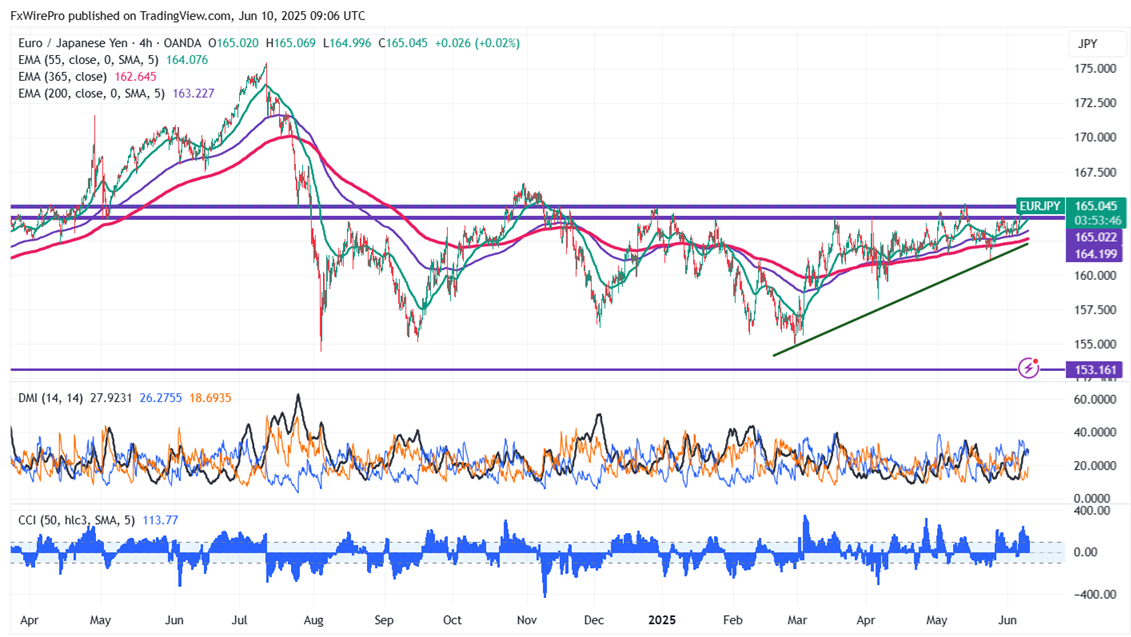Image resolution: width=1131 pixels, height=637 pixels.
Task: Click the 157.500 price axis label
Action: [x=1095, y=310]
